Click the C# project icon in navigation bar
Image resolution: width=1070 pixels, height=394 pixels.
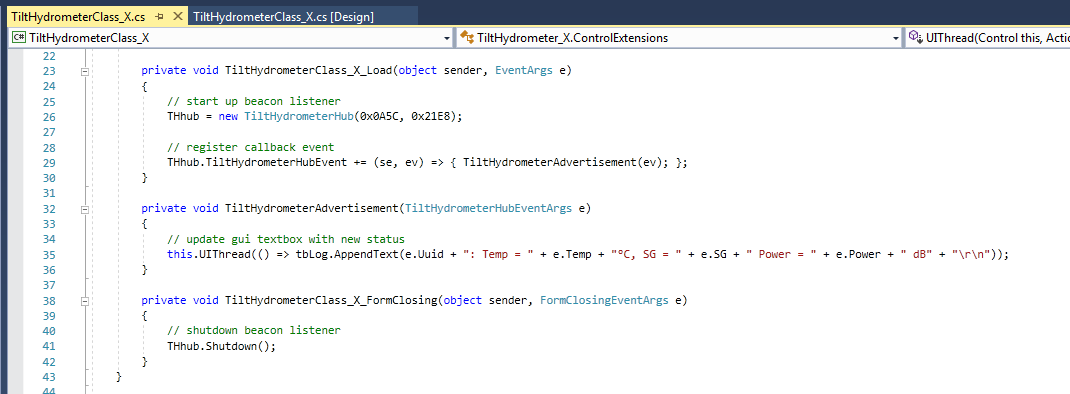[18, 38]
